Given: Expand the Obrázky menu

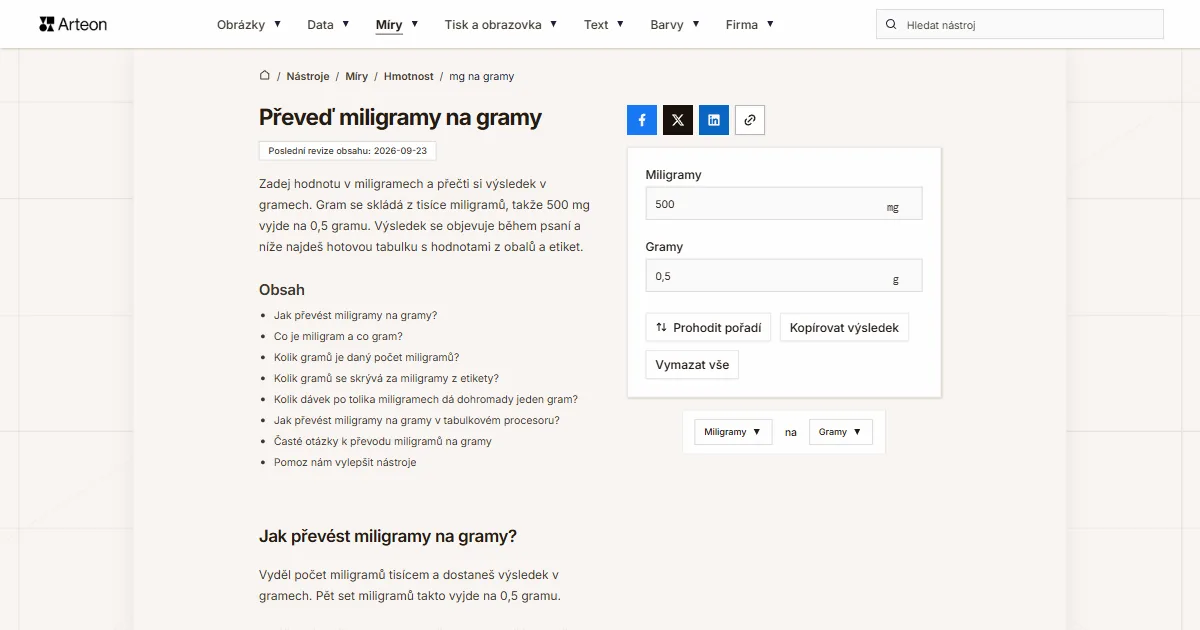Looking at the screenshot, I should pos(249,24).
